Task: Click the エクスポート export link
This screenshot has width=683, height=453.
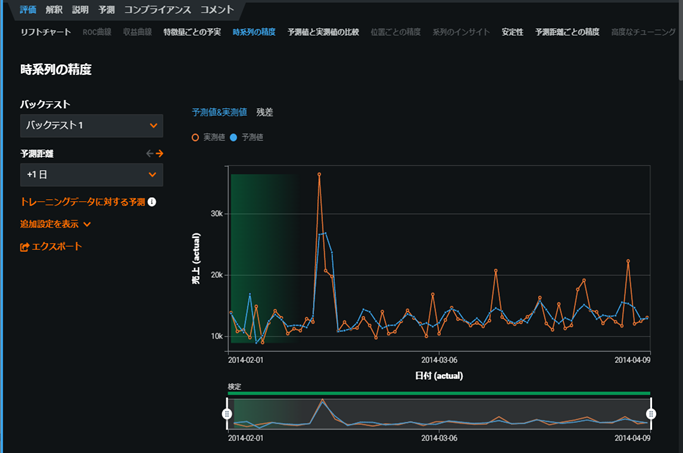Action: click(51, 247)
